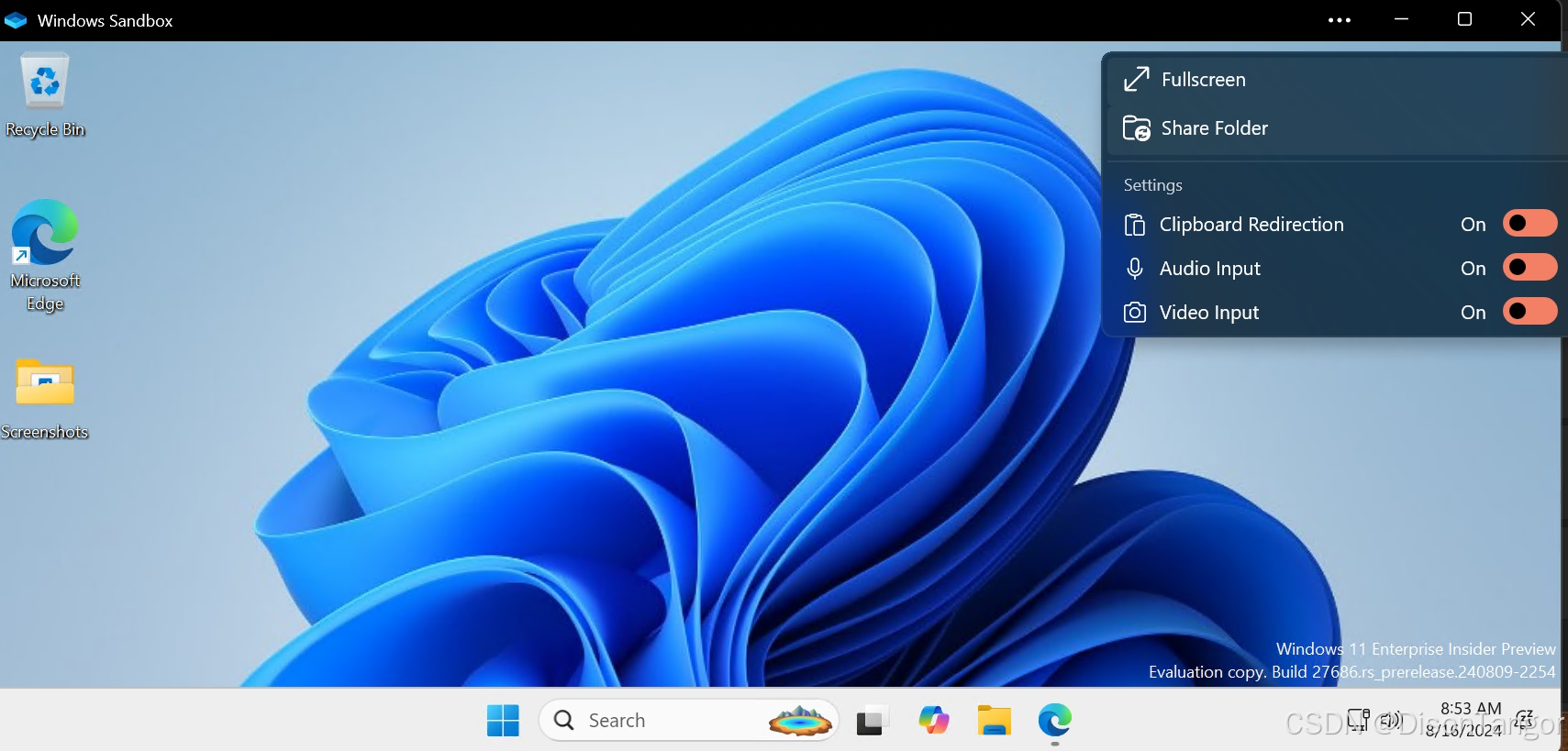1568x751 pixels.
Task: Open the Recycle Bin desktop icon
Action: tap(44, 95)
